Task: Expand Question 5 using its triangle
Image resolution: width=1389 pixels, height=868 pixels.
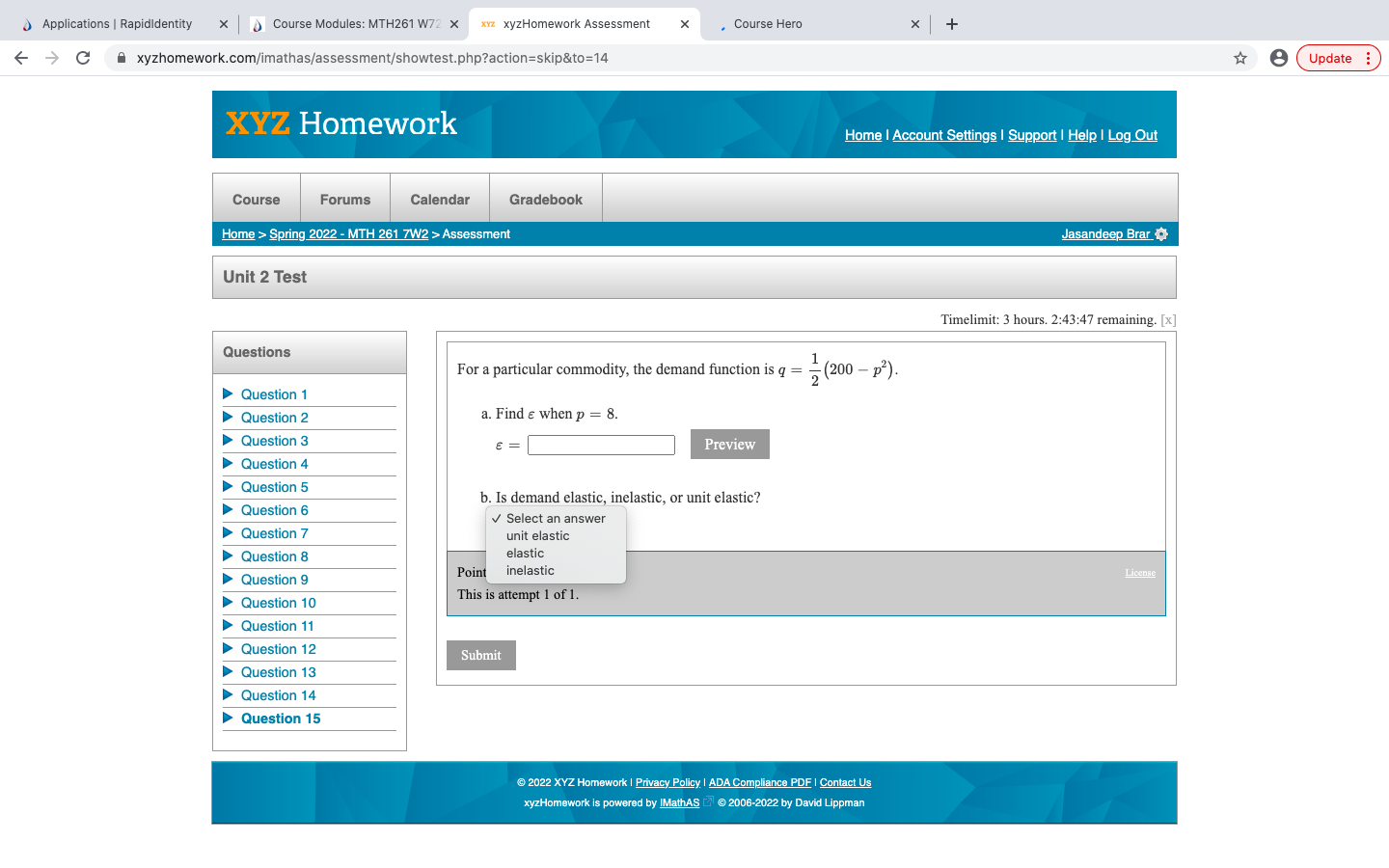Action: 228,487
